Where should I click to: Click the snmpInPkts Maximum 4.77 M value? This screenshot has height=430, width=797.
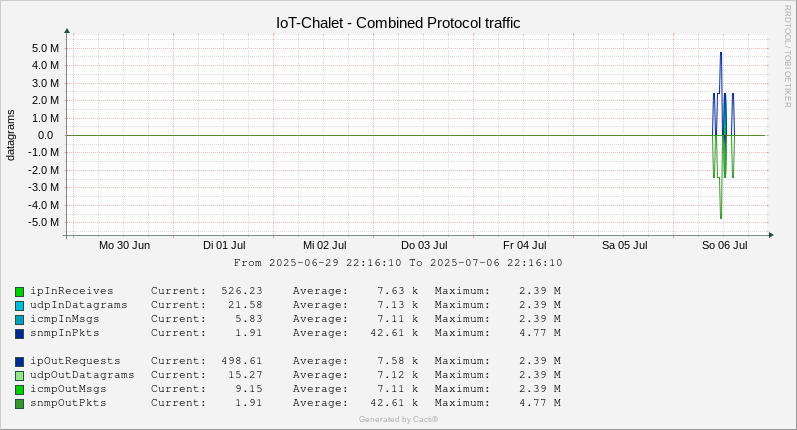pos(540,333)
